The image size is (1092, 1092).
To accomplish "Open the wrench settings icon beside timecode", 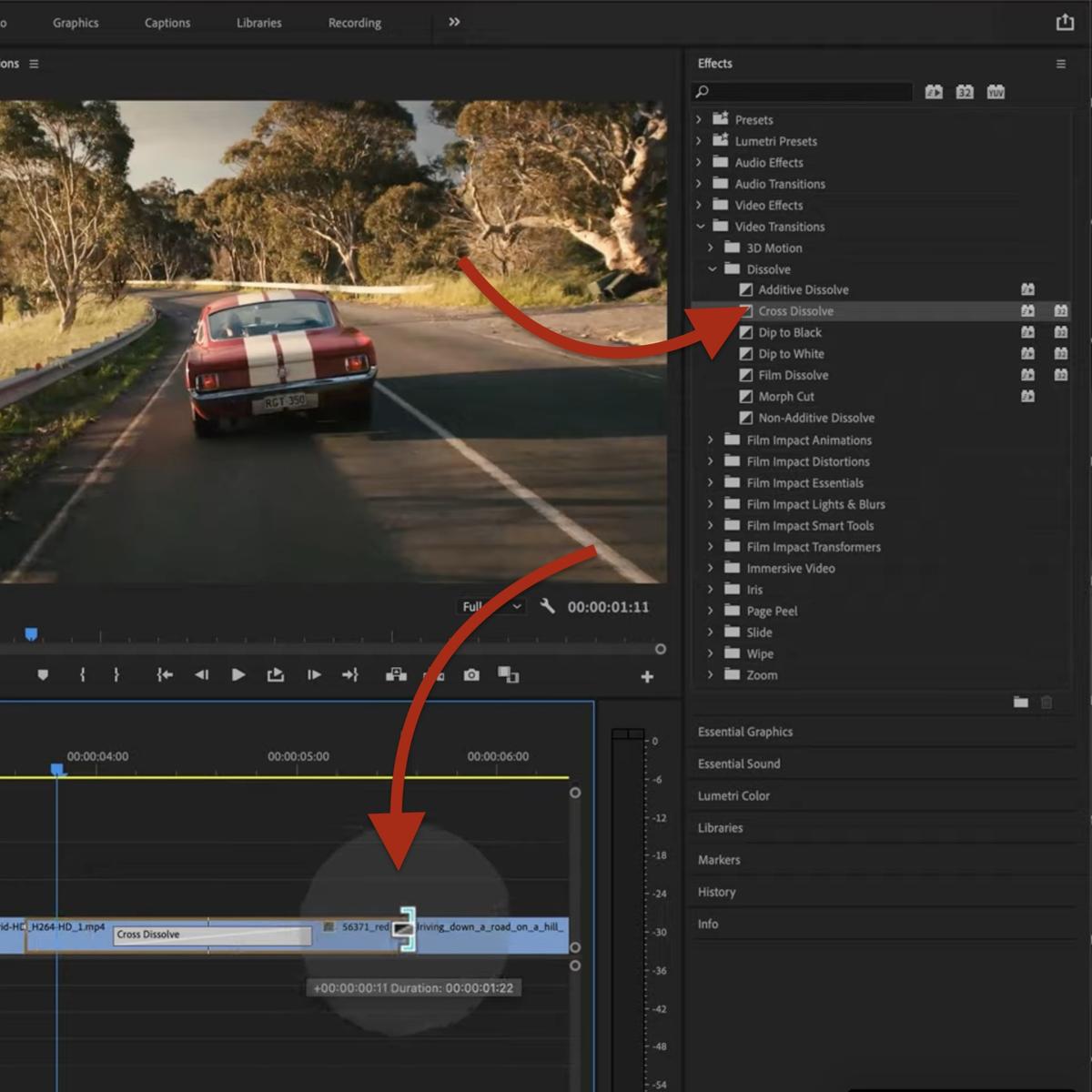I will [547, 606].
